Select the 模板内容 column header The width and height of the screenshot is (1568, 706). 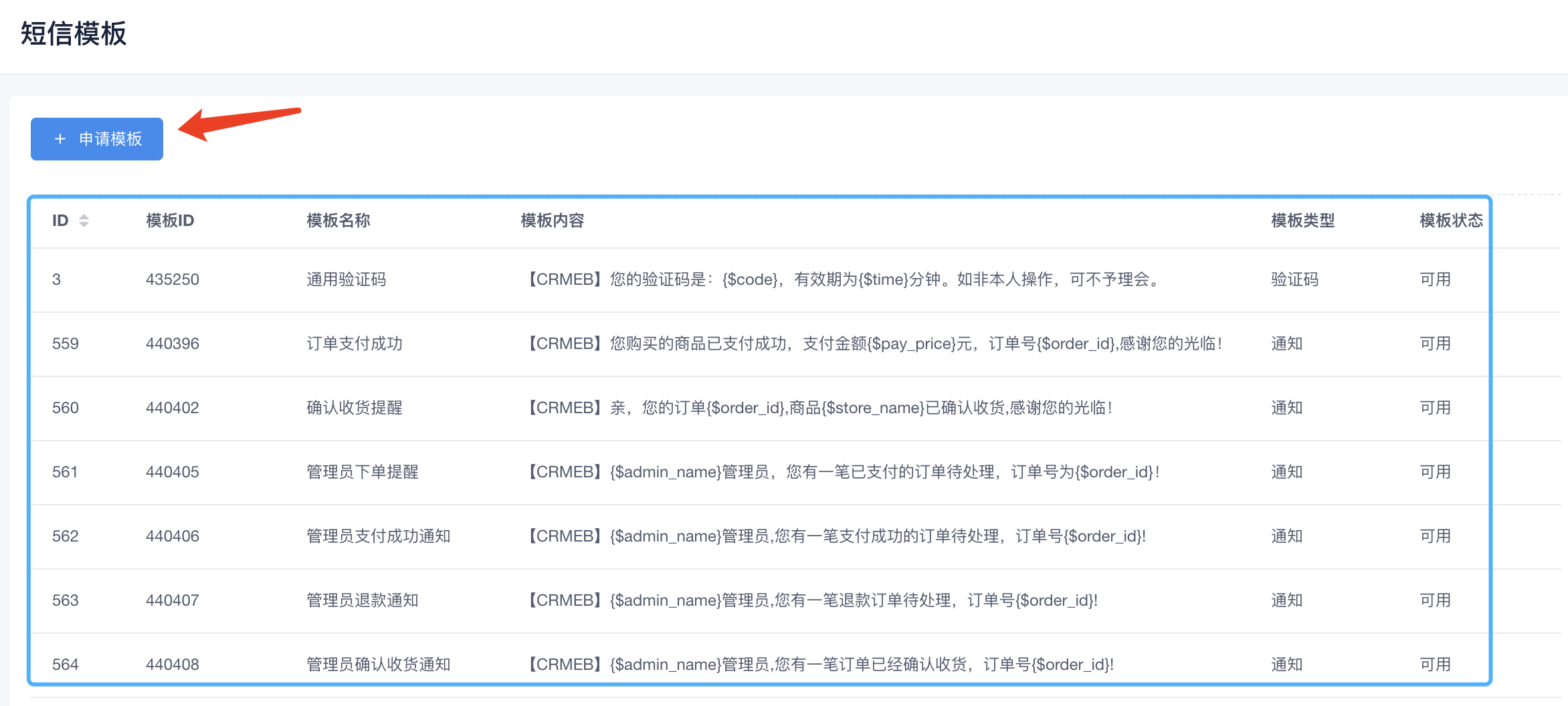553,221
